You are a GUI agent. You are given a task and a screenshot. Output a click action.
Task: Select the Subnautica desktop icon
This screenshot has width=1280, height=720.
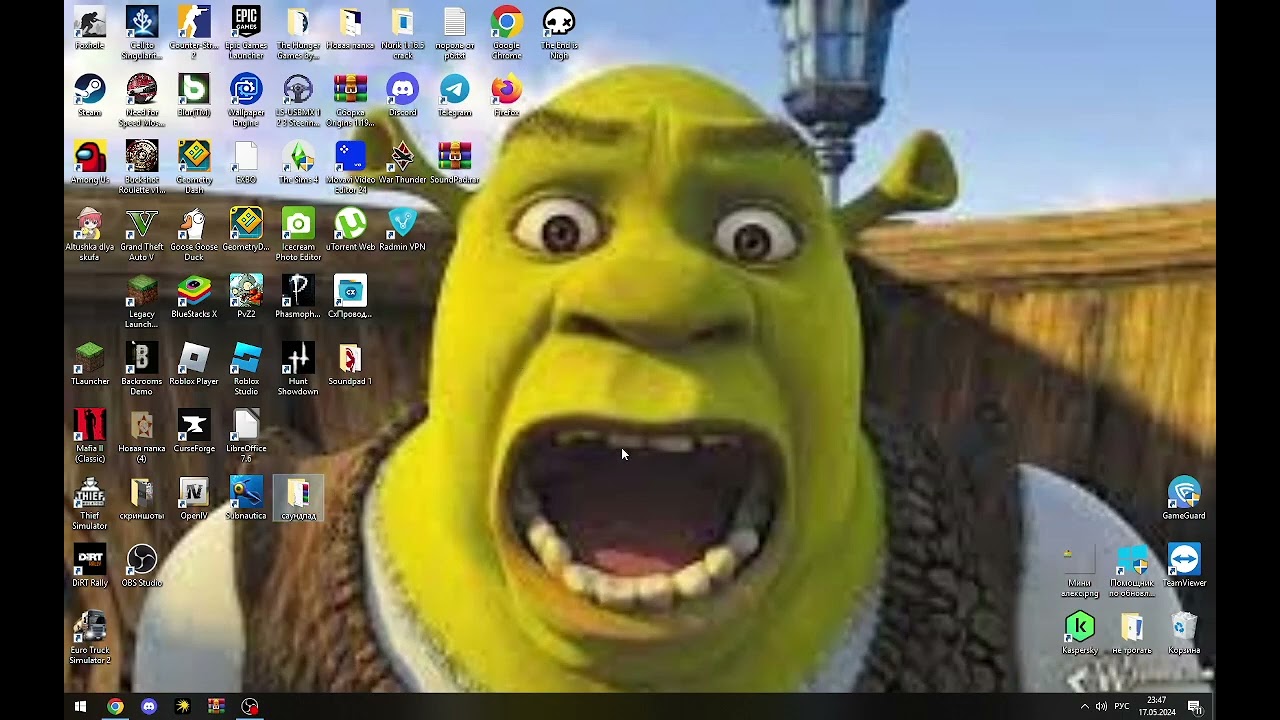[x=246, y=498]
